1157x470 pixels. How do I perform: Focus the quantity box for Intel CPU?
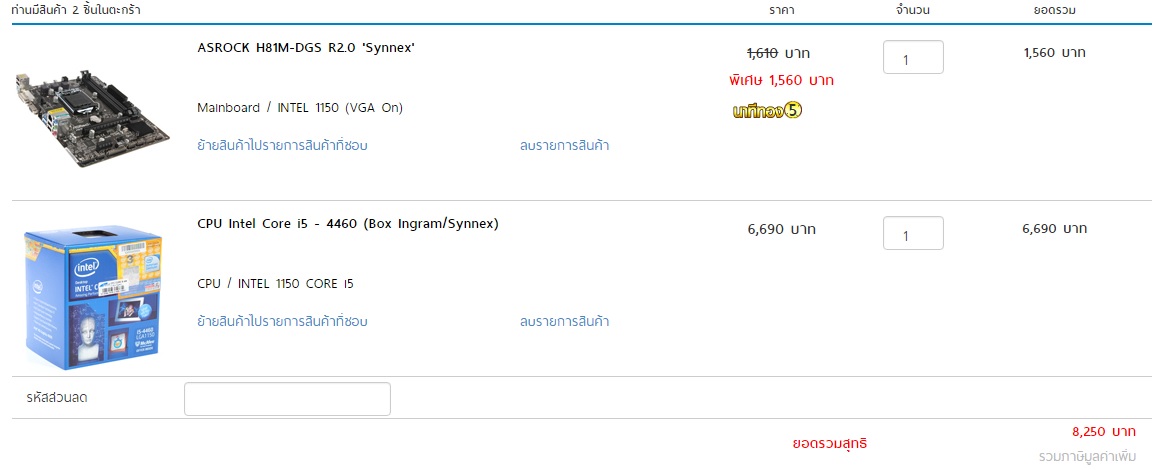(x=913, y=233)
